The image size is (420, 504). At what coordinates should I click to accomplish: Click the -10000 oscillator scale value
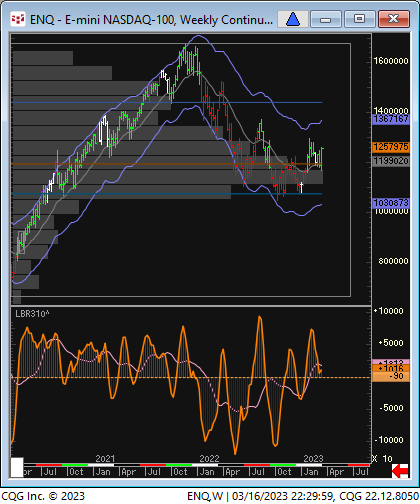coord(390,440)
